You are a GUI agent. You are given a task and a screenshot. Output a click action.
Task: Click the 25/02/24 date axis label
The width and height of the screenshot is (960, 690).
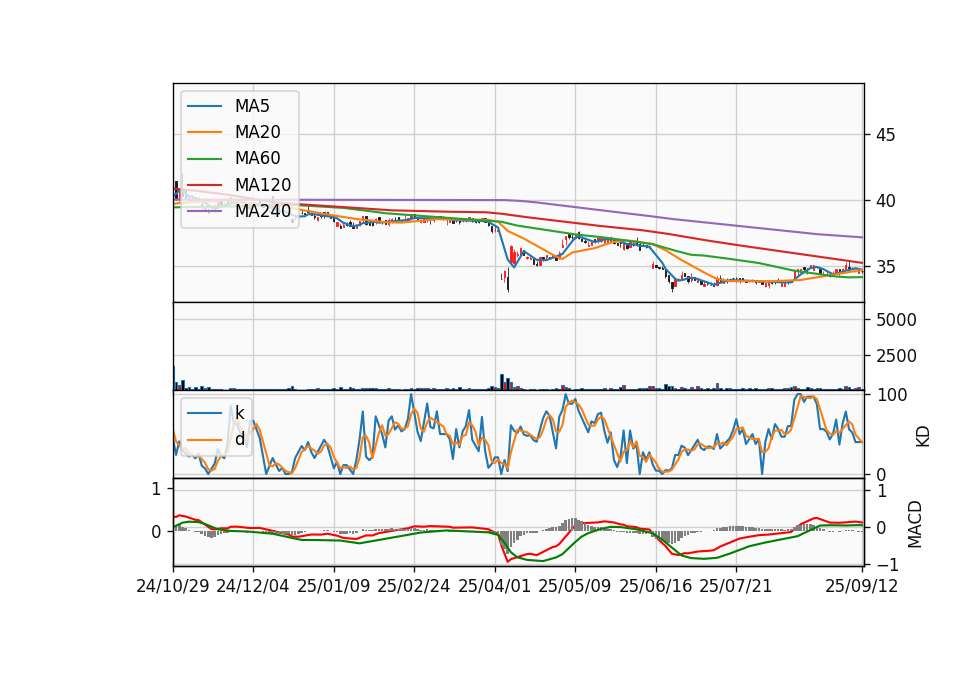tap(413, 586)
